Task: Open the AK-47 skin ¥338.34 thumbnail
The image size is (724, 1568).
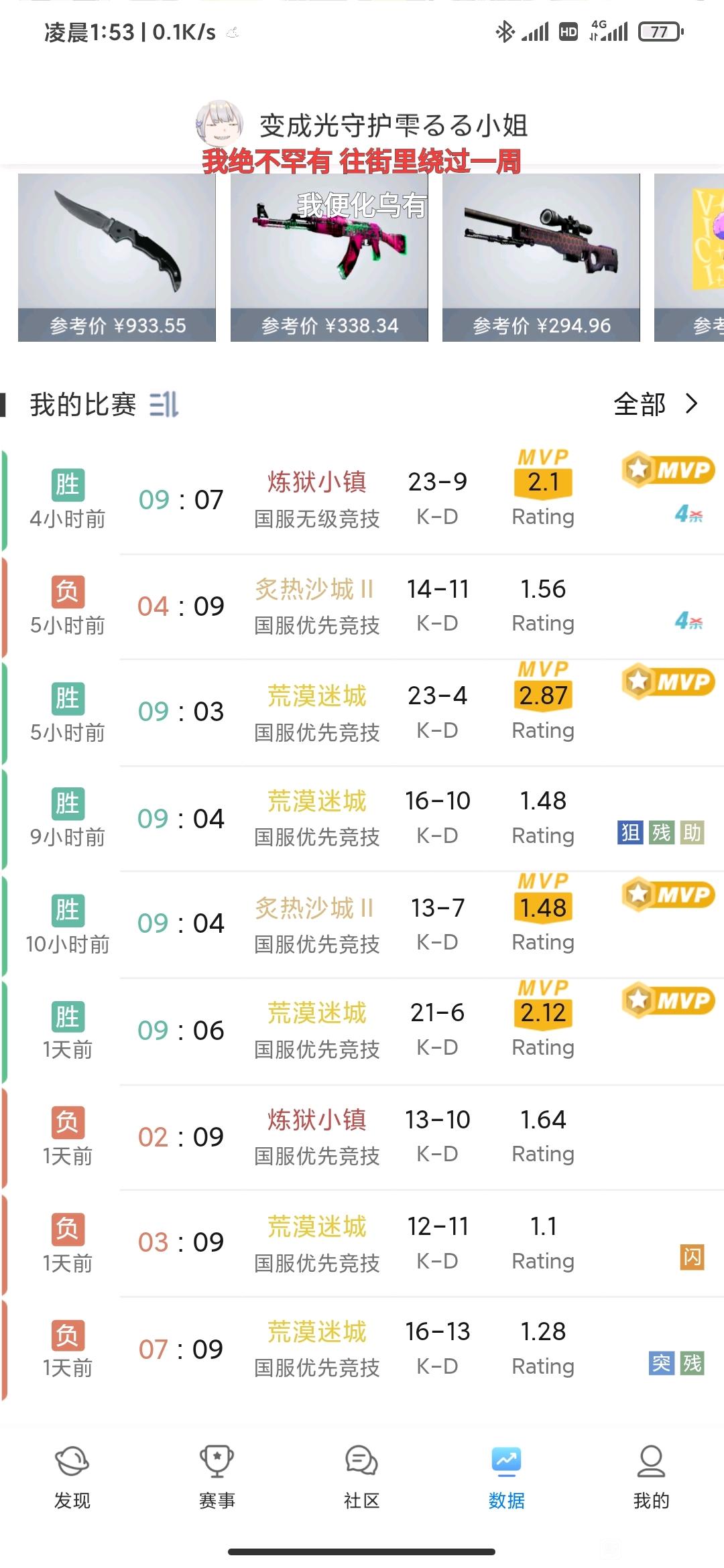Action: 329,257
